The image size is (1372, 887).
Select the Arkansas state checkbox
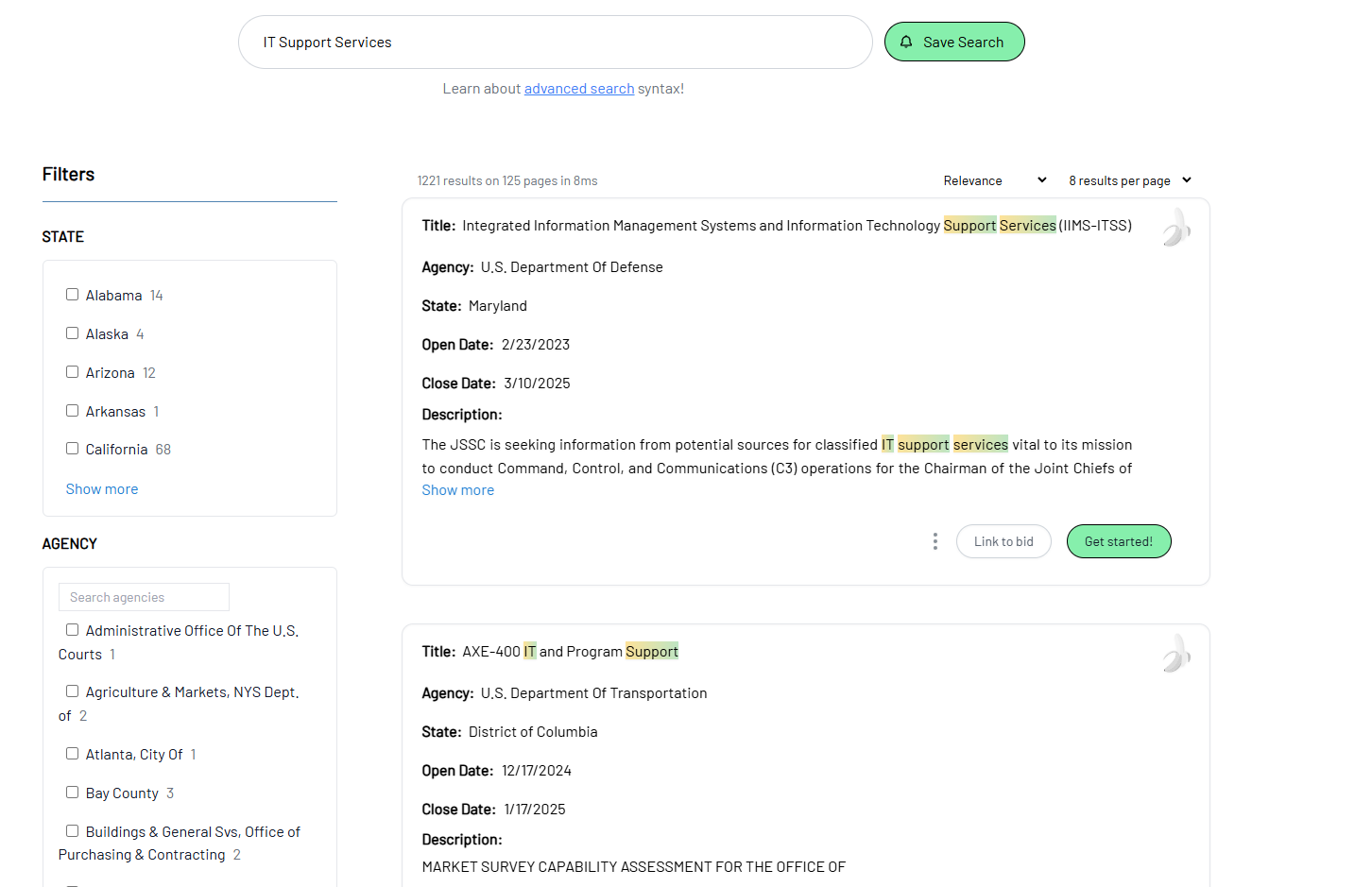coord(72,411)
